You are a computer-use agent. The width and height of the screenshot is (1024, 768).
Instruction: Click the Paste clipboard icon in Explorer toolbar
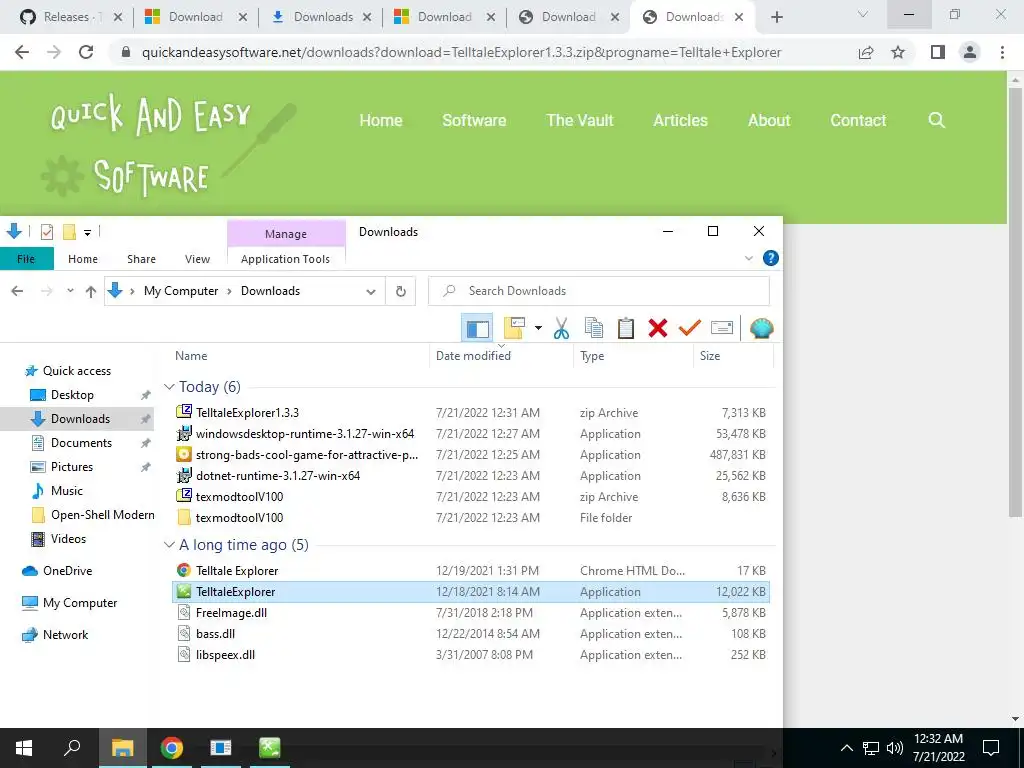point(626,328)
